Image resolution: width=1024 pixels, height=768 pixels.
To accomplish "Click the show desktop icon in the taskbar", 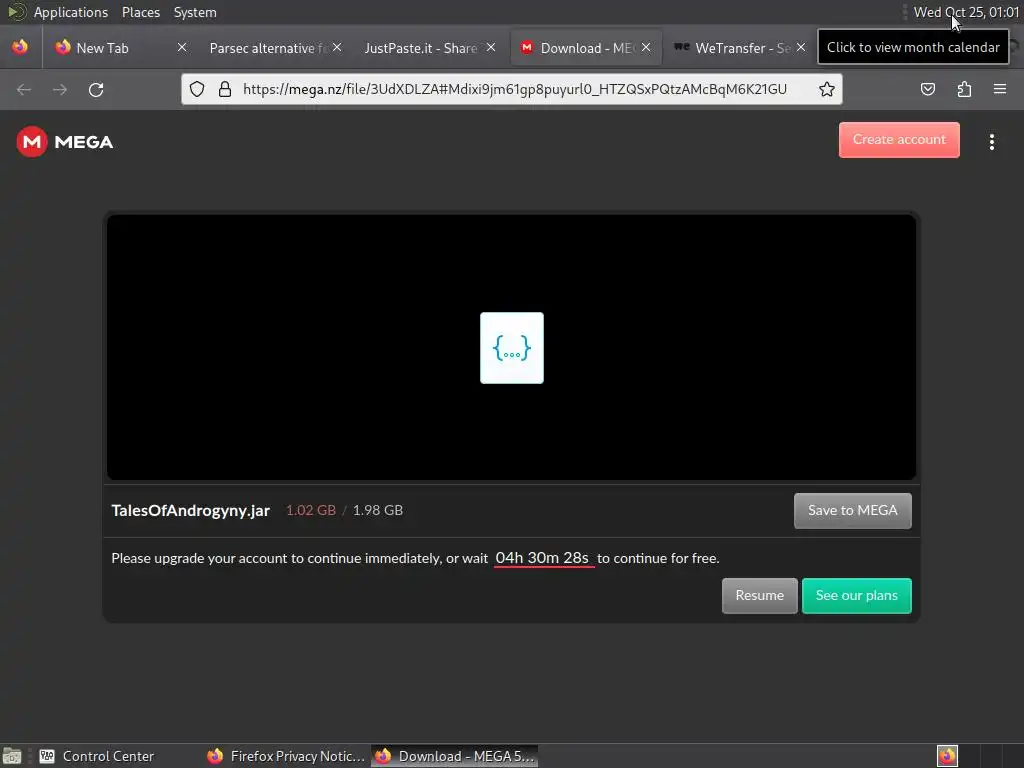I will pyautogui.click(x=12, y=756).
